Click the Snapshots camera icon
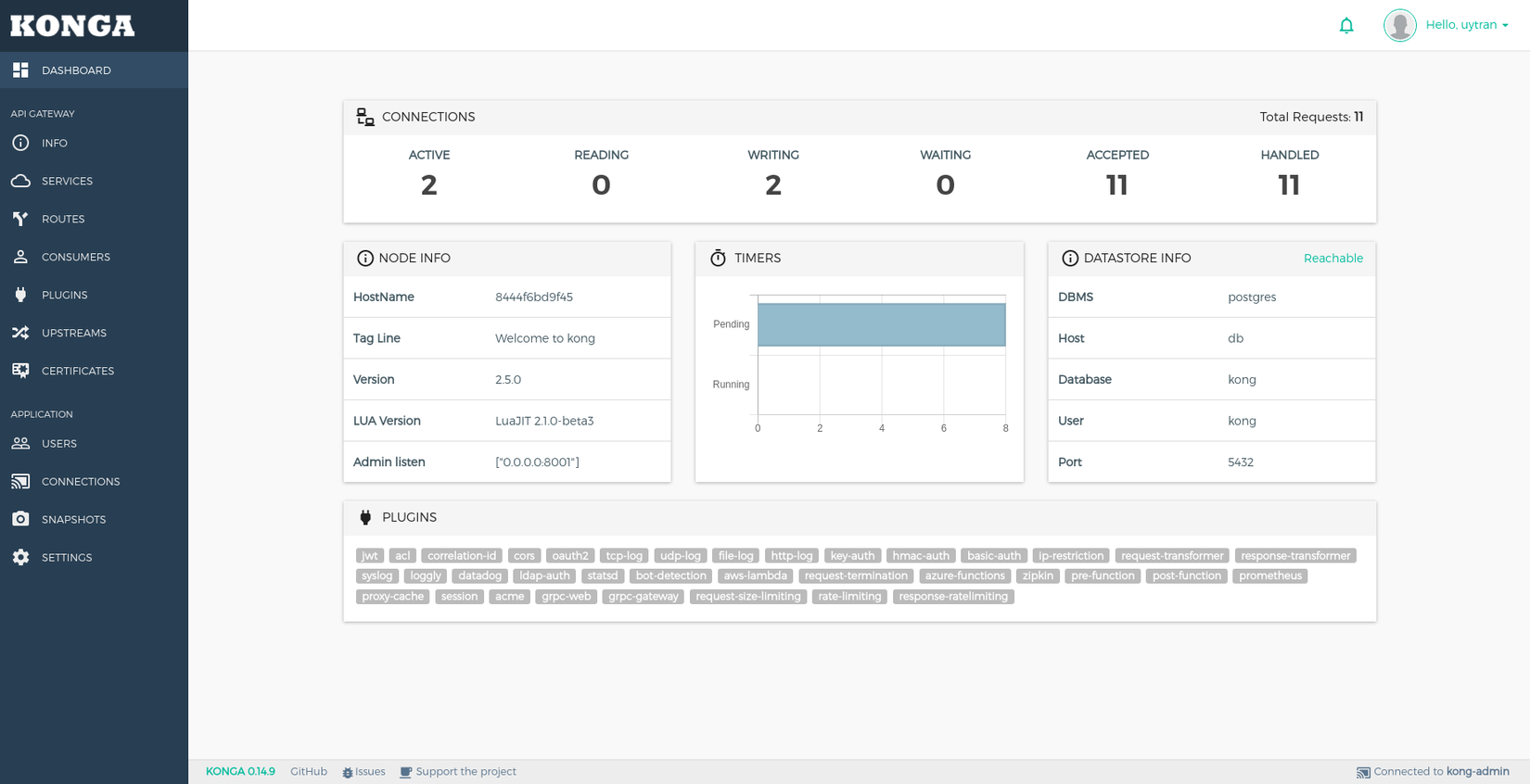The height and width of the screenshot is (784, 1530). [x=20, y=519]
